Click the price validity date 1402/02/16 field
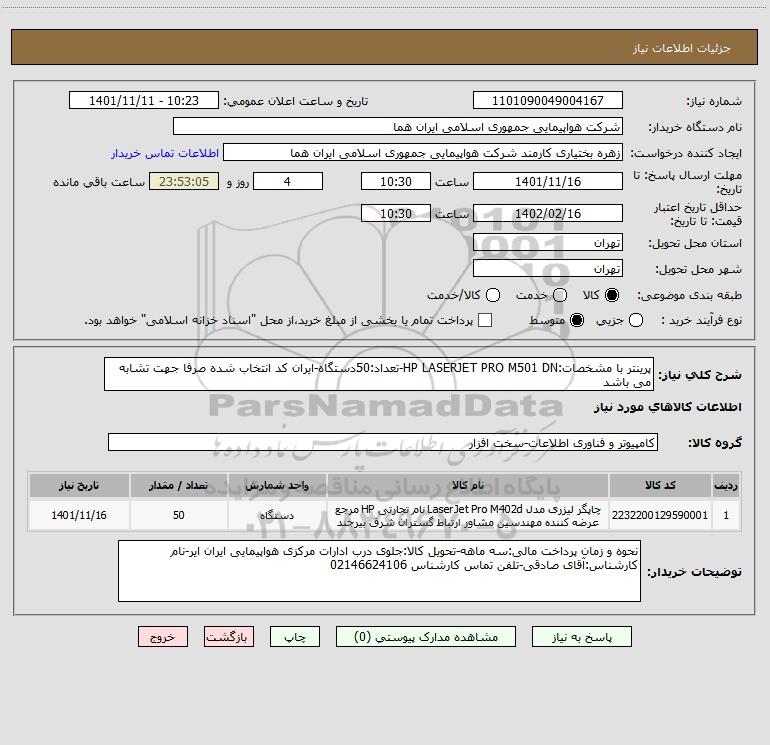This screenshot has width=770, height=745. pos(548,213)
